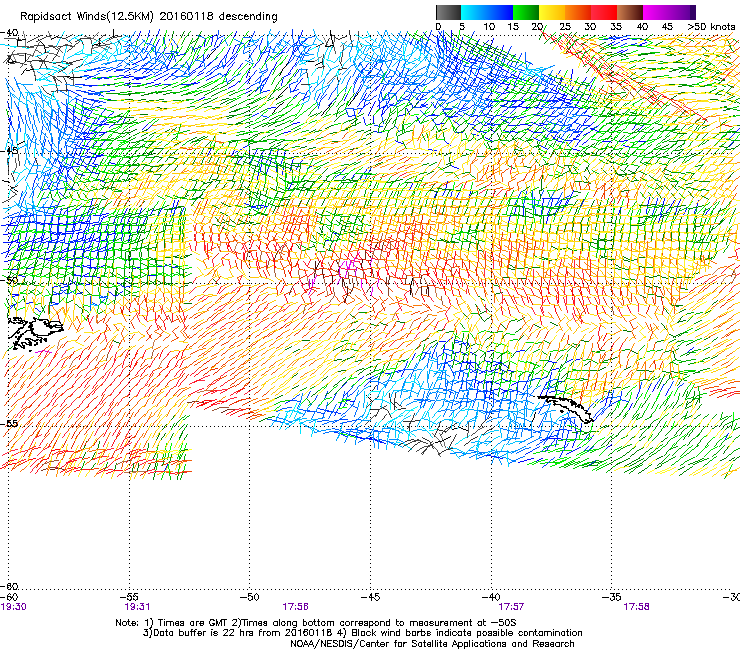Click the purple time stamp '17:56'
740x650 pixels.
[x=295, y=607]
